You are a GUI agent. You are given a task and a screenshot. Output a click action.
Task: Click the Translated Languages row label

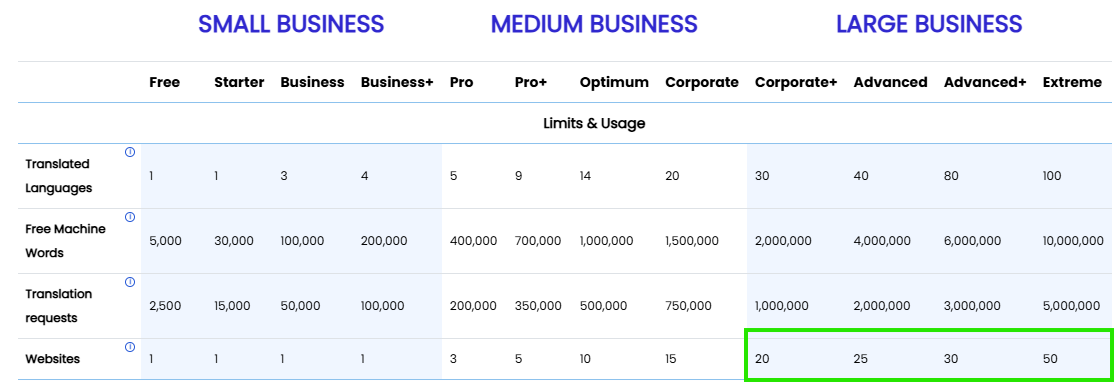click(x=58, y=176)
